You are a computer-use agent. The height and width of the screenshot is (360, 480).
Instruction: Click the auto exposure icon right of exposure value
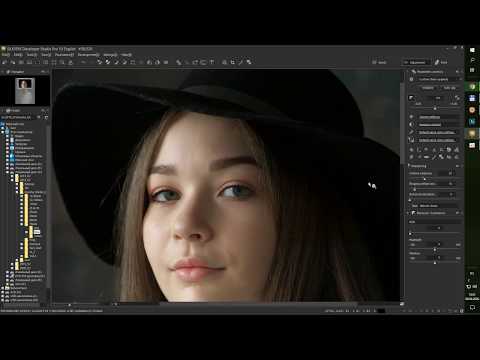coord(457,98)
